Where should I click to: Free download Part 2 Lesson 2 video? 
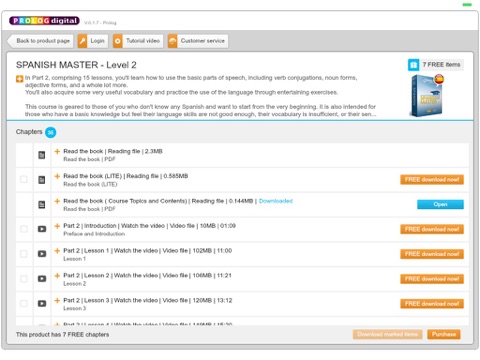(x=432, y=279)
